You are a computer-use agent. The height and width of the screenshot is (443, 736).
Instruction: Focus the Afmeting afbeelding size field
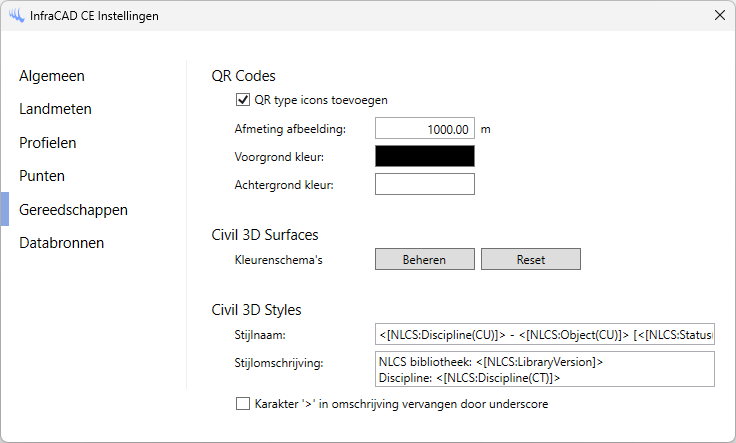pyautogui.click(x=425, y=128)
